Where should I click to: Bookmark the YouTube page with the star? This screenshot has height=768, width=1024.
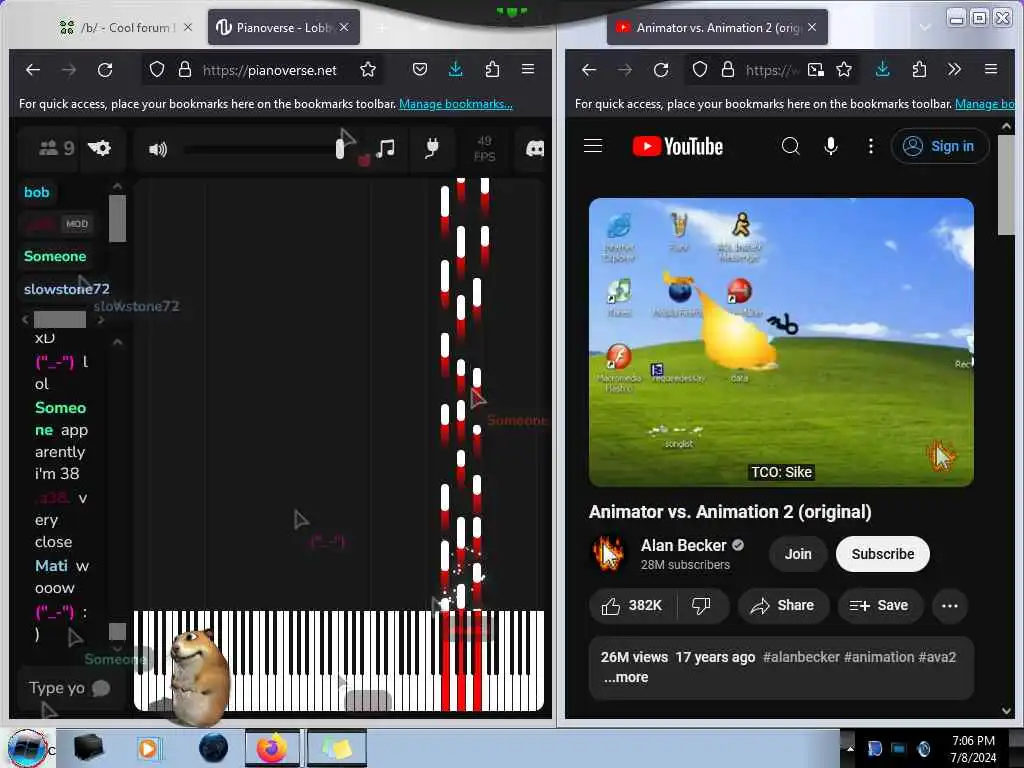click(x=844, y=69)
